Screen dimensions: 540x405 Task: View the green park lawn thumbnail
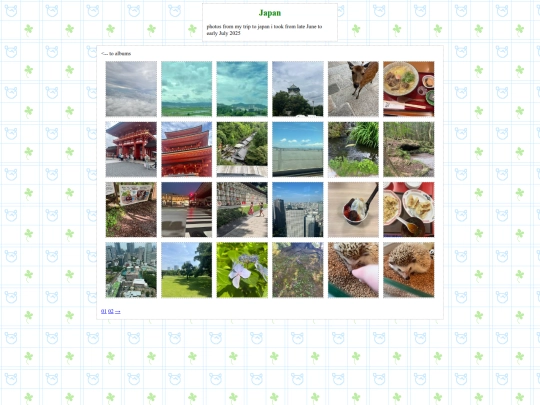tap(187, 270)
